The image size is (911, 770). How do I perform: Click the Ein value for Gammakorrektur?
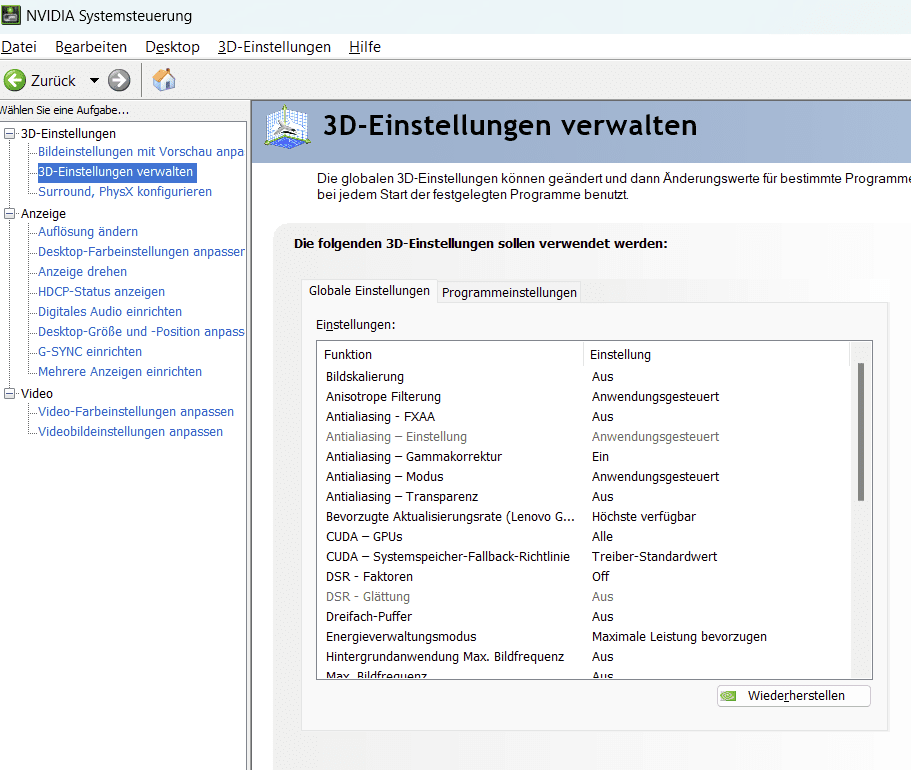pos(600,457)
